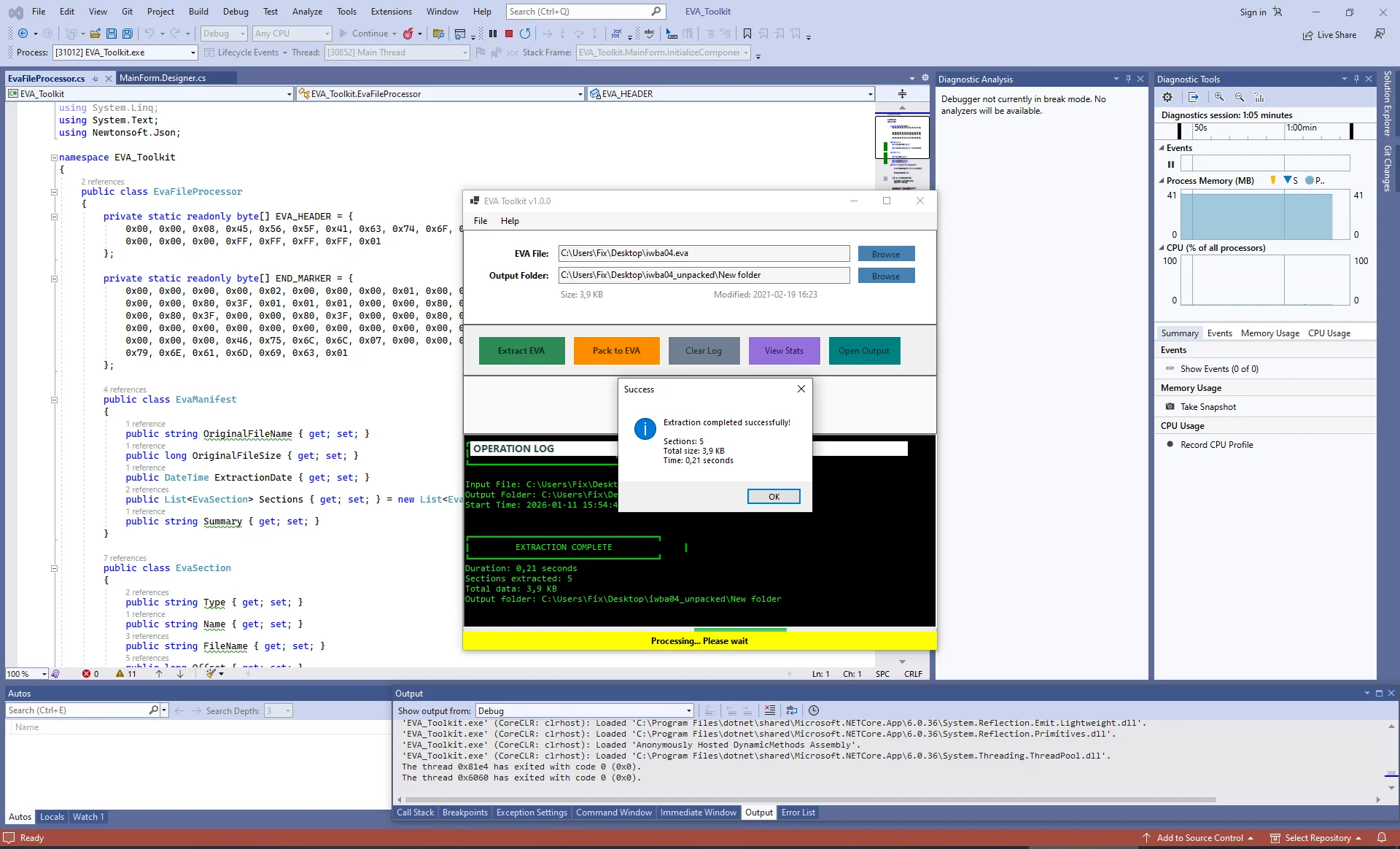1400x849 pixels.
Task: Click OK in the Success dialog
Action: (774, 497)
